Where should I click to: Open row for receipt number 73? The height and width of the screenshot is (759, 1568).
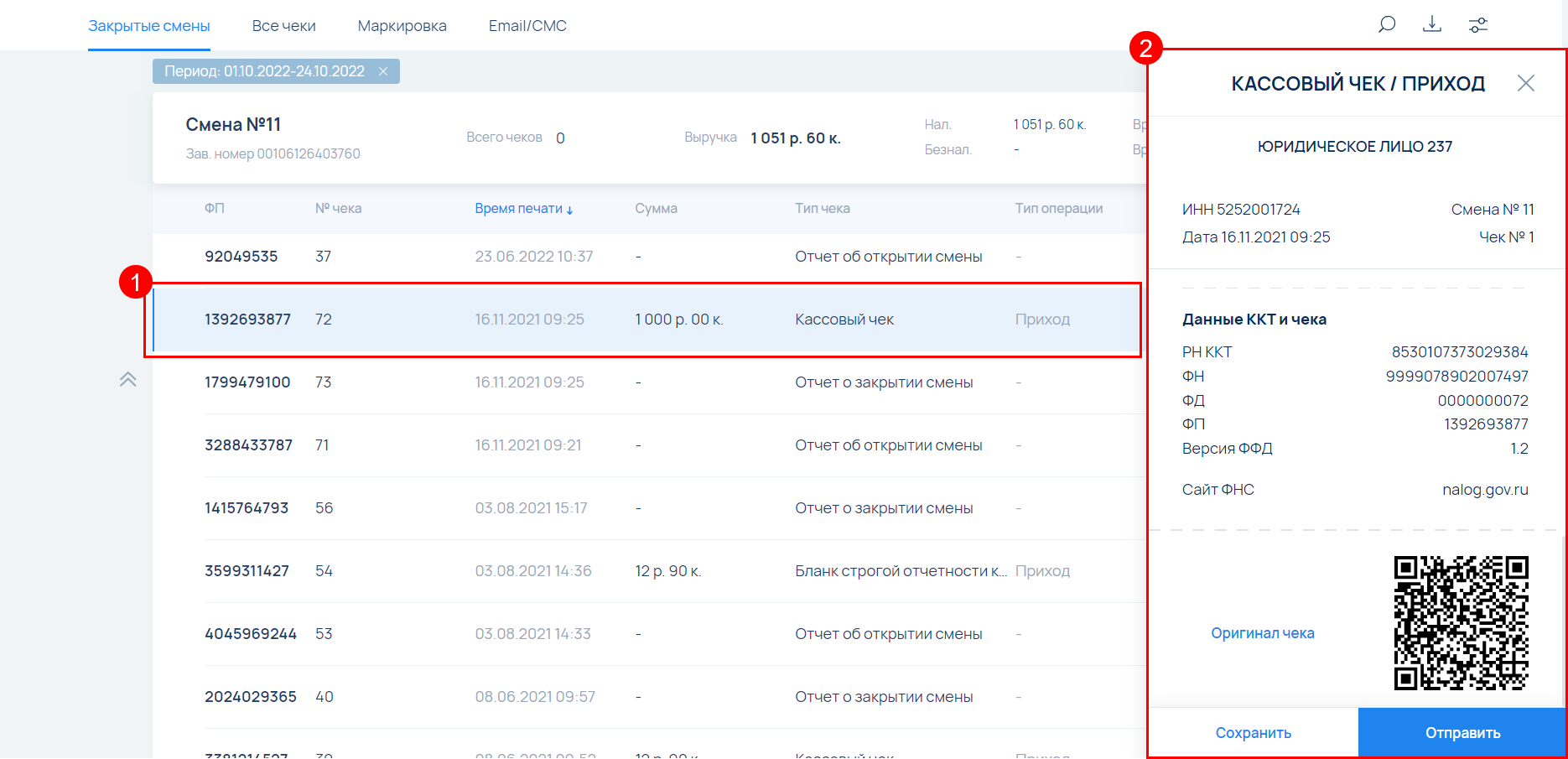tap(646, 382)
